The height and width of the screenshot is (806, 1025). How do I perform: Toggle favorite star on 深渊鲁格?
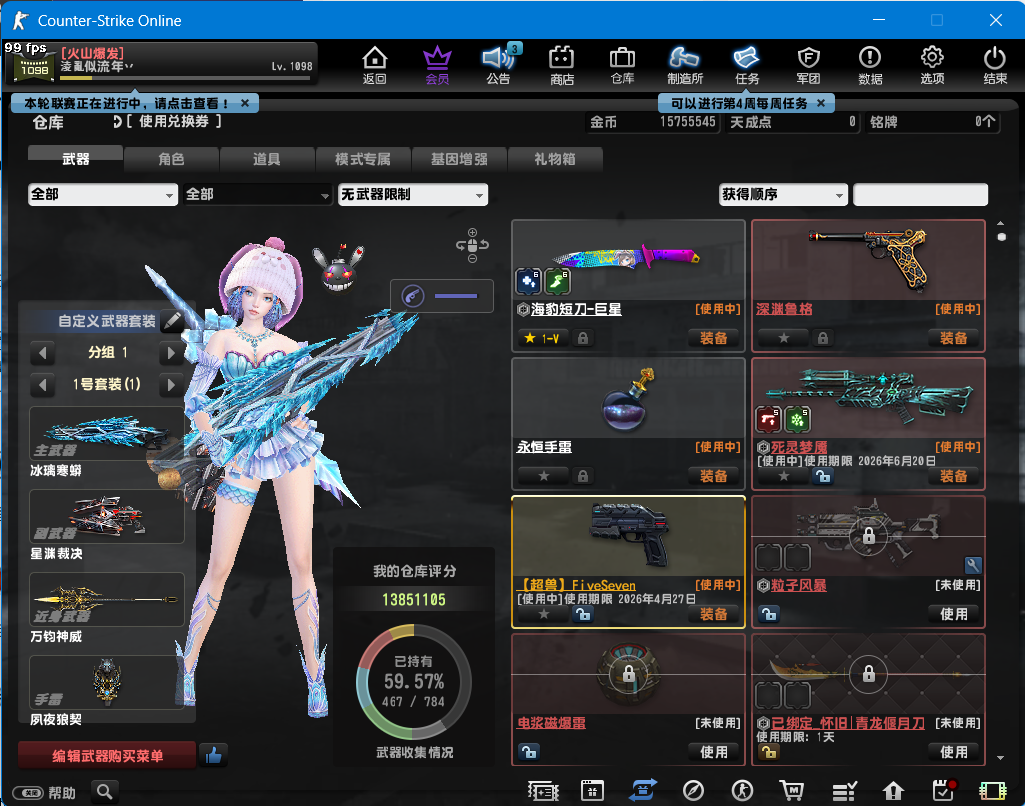pos(784,338)
